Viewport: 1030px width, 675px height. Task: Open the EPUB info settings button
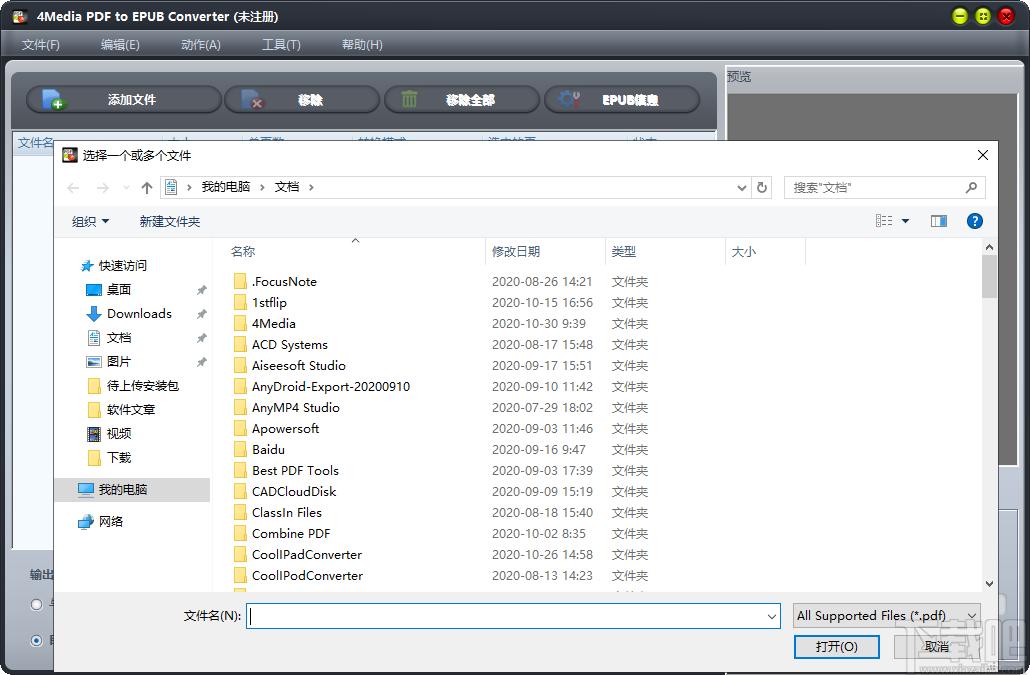[621, 100]
